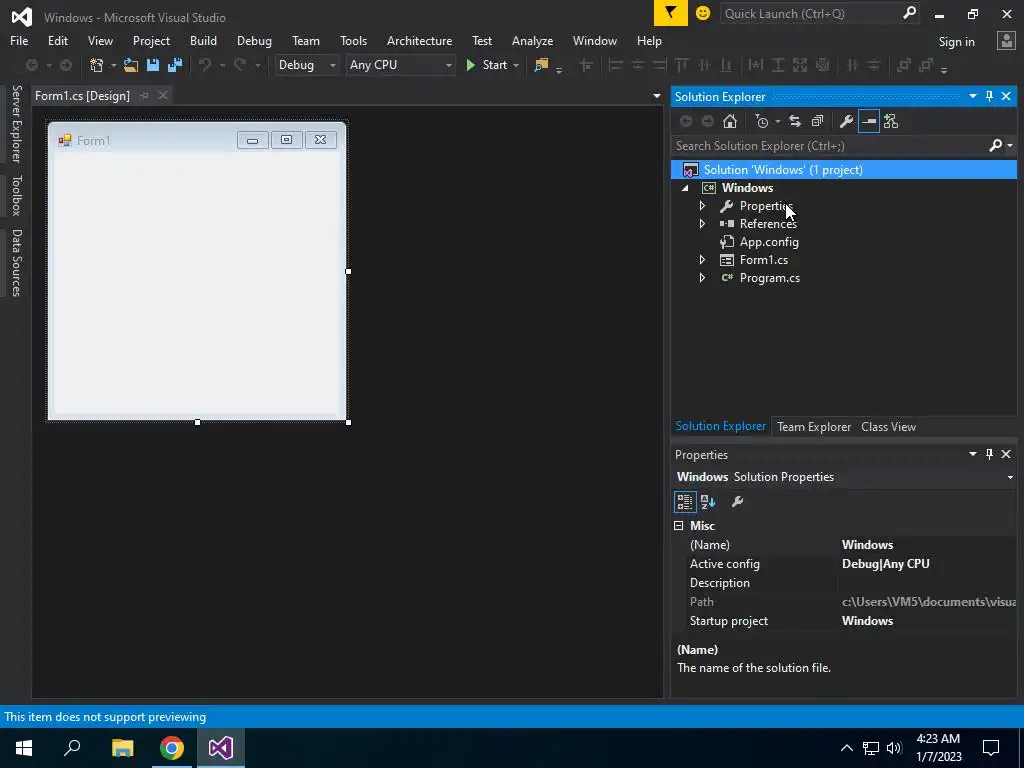This screenshot has height=768, width=1024.
Task: Click the Open File toolbar icon
Action: coord(131,65)
